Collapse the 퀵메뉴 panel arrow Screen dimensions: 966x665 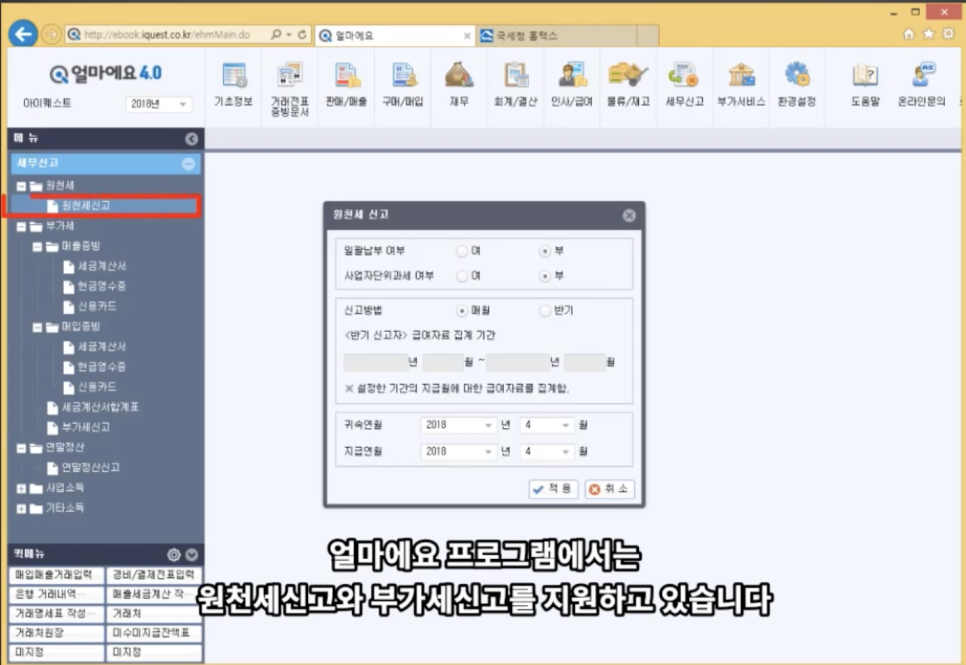pyautogui.click(x=192, y=555)
